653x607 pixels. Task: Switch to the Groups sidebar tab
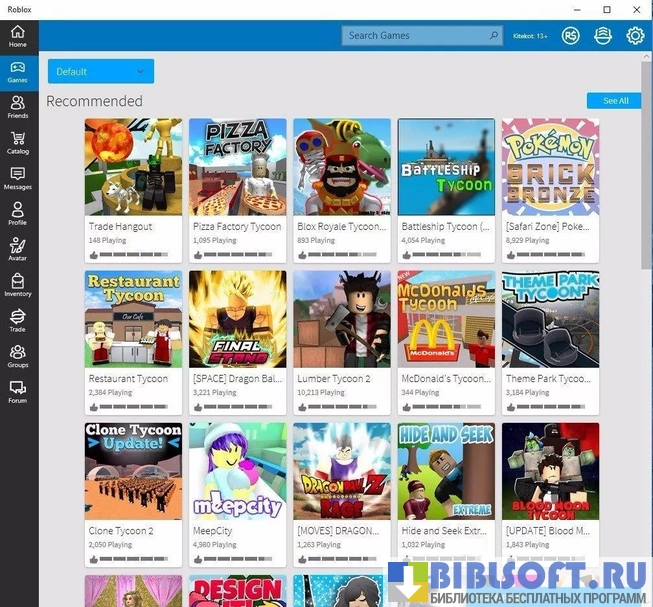18,354
